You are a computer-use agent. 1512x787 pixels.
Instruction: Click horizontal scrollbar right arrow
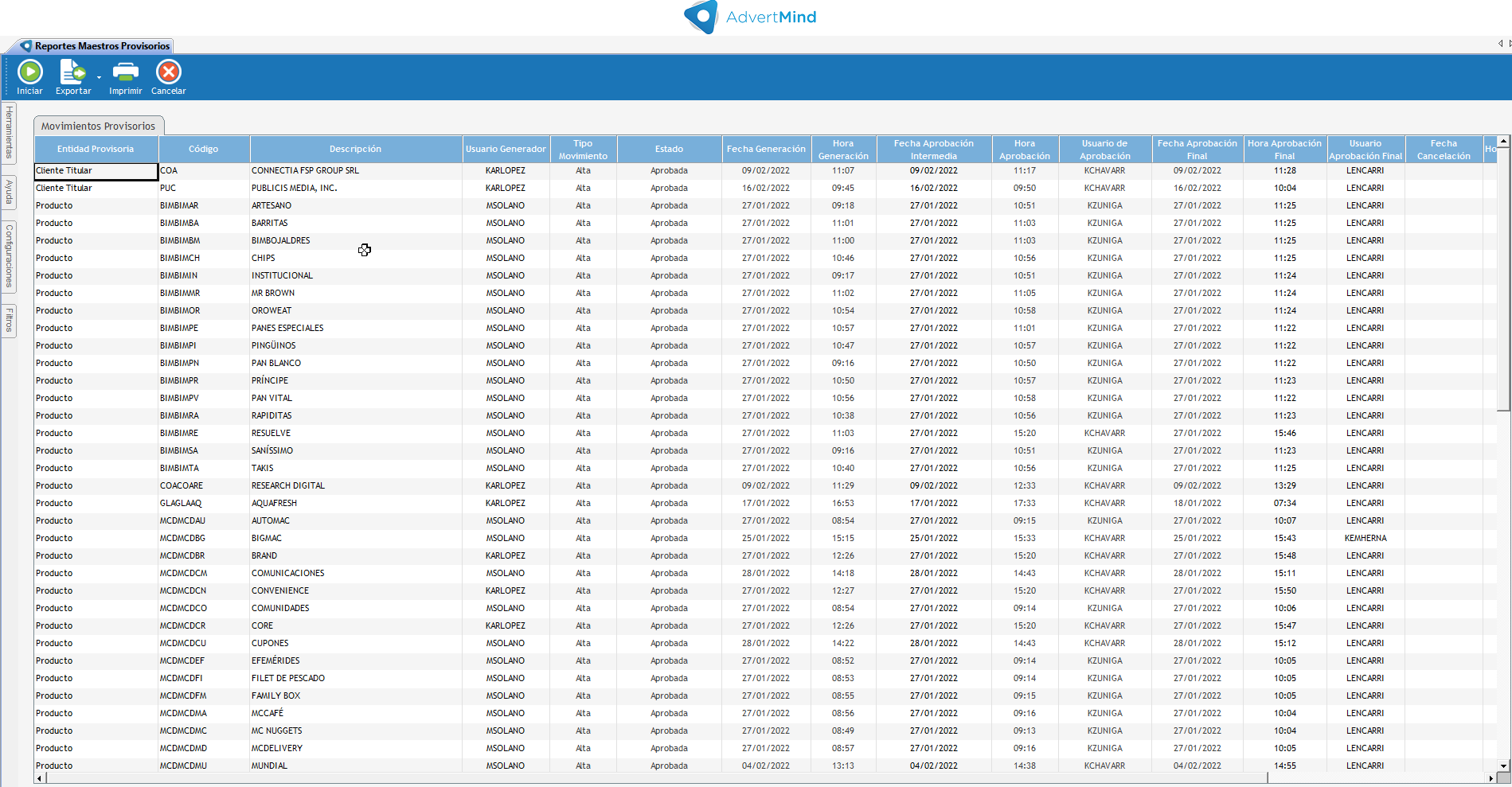(x=1491, y=777)
